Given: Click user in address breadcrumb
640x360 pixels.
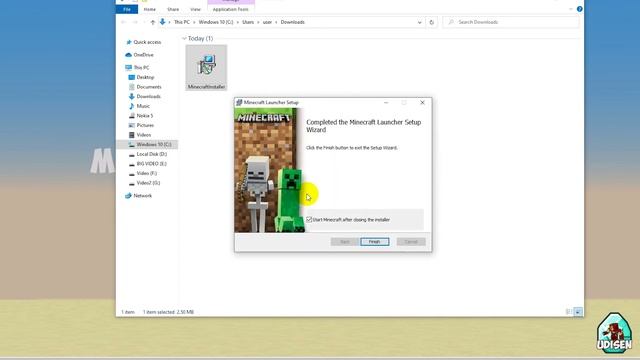Looking at the screenshot, I should 267,22.
